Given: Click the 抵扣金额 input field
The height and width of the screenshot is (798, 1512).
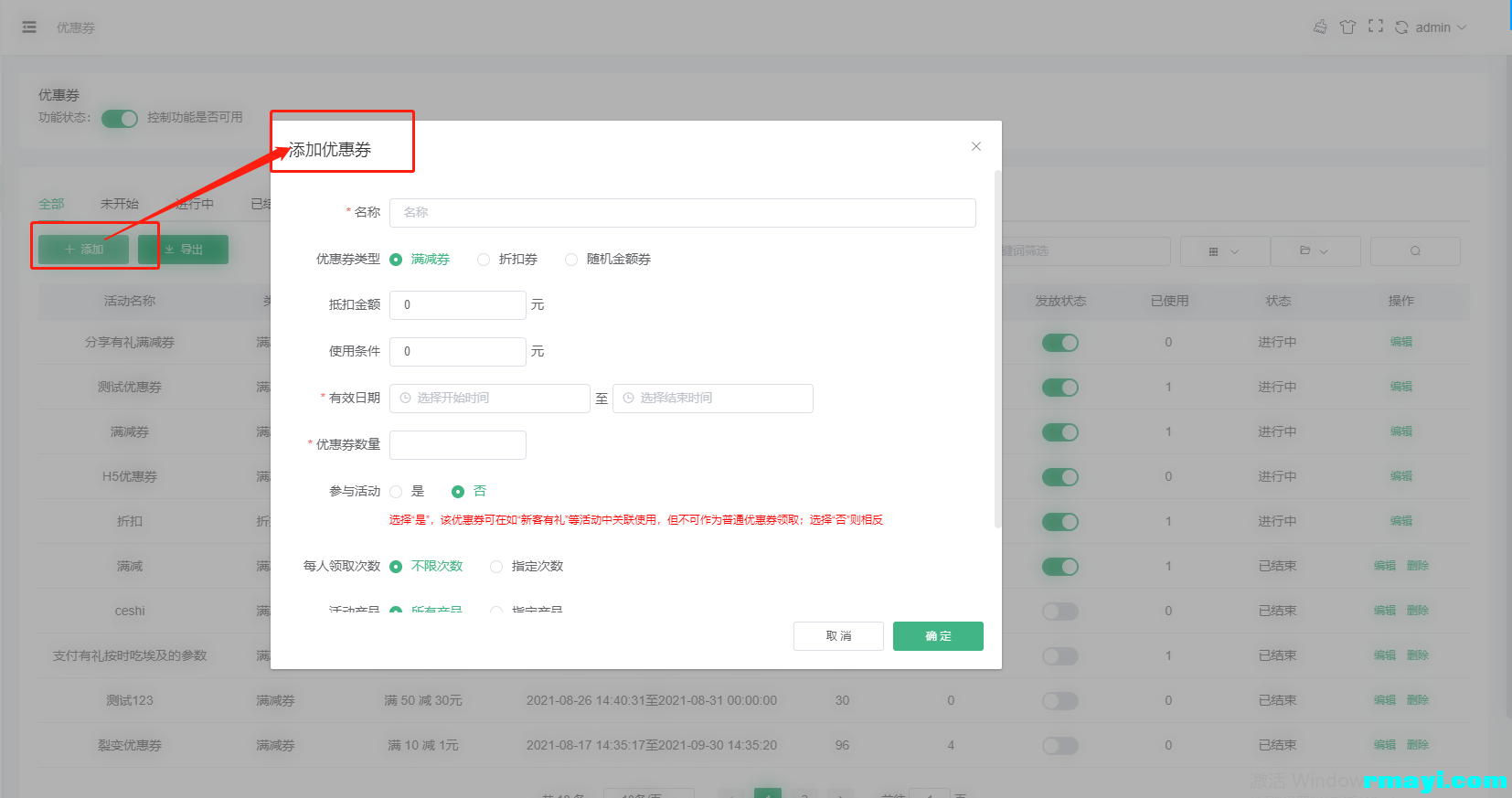Looking at the screenshot, I should (458, 305).
